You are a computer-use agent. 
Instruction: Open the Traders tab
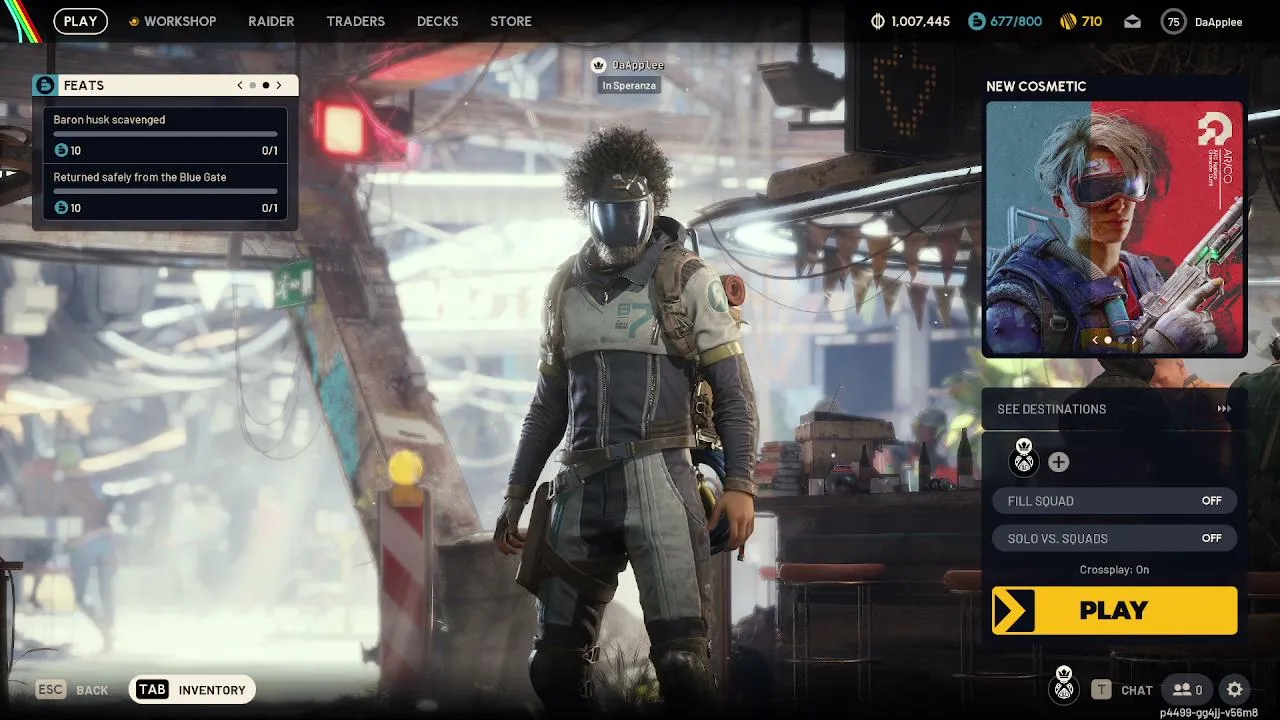click(355, 21)
